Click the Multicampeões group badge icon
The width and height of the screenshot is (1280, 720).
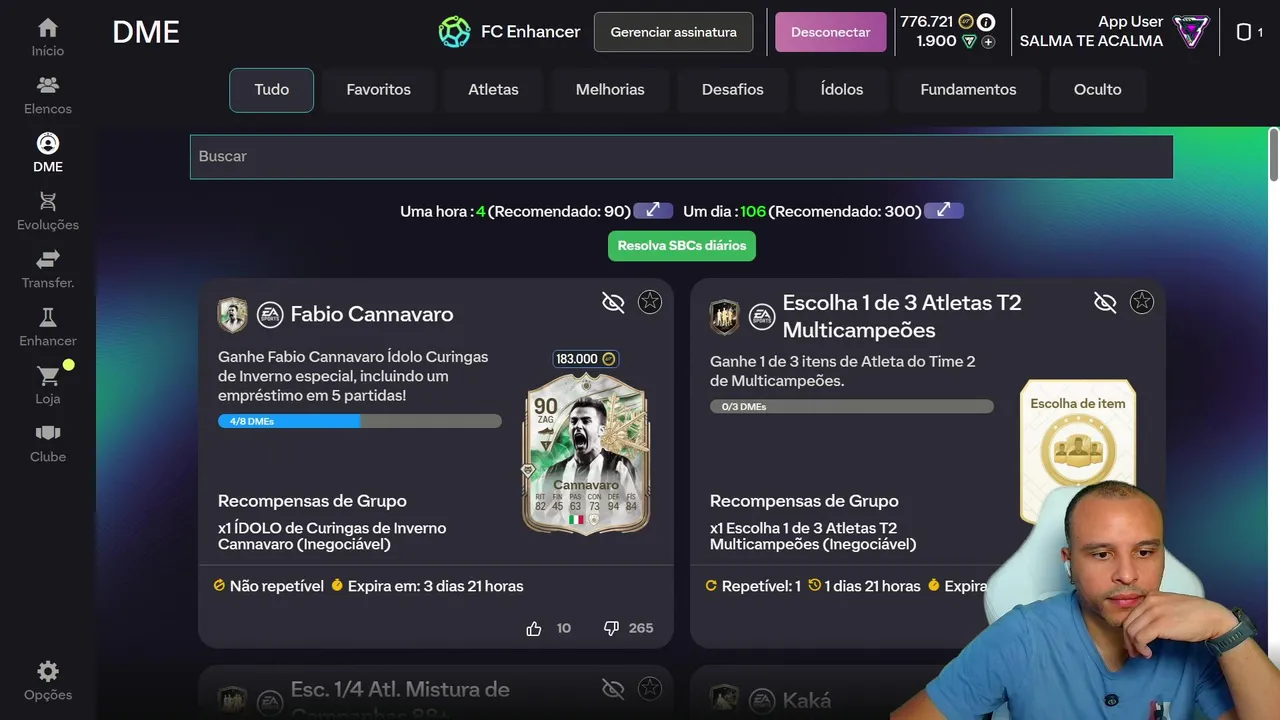[x=725, y=317]
